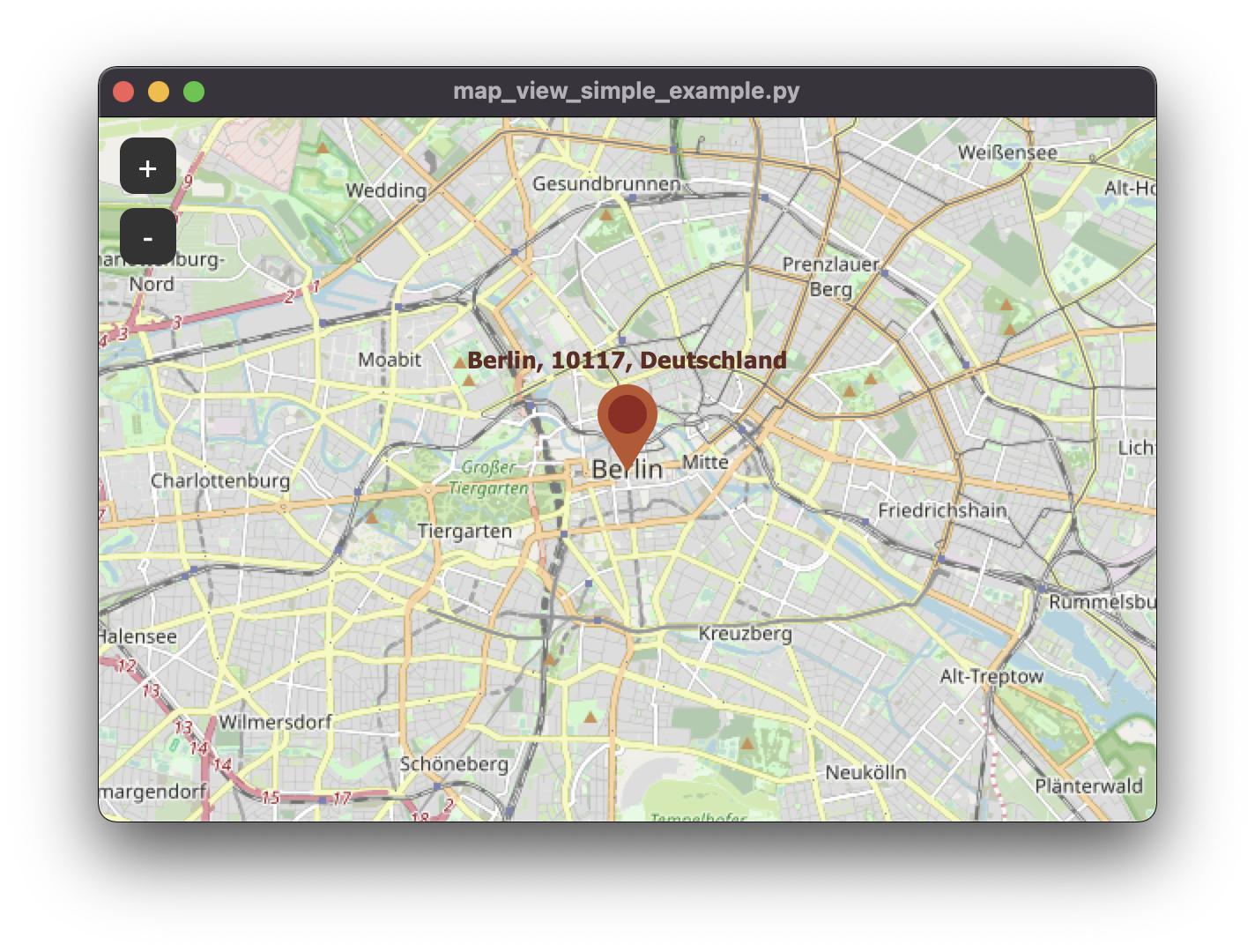Zoom in with the plus button

point(148,166)
